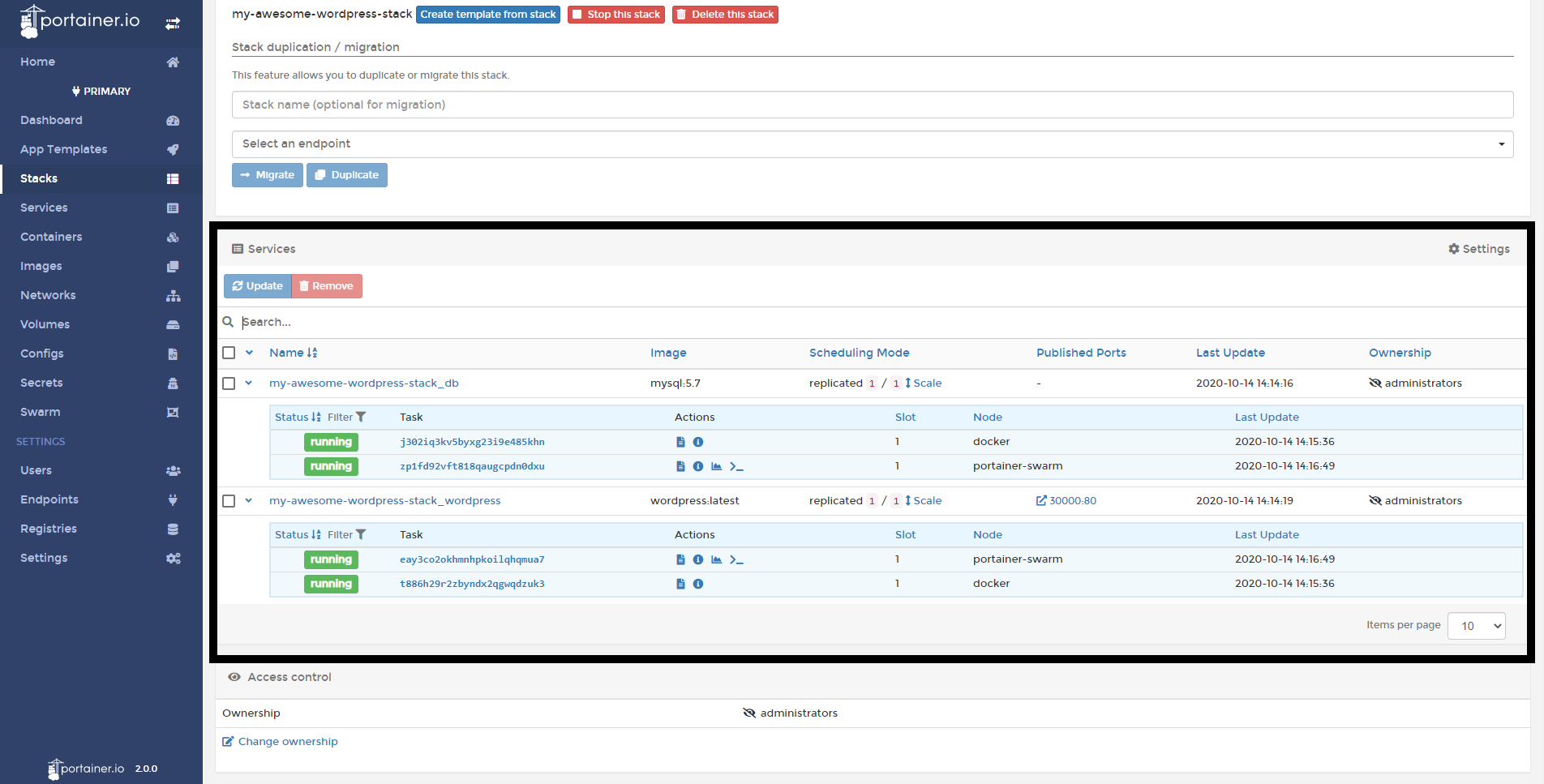
Task: Open the Swarm cluster visualizer icon
Action: coord(173,412)
